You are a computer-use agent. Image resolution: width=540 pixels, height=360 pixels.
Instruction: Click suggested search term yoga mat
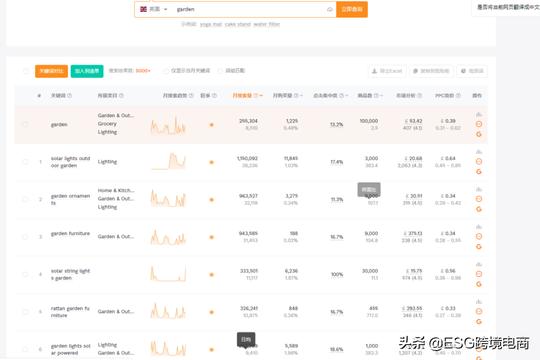point(211,24)
